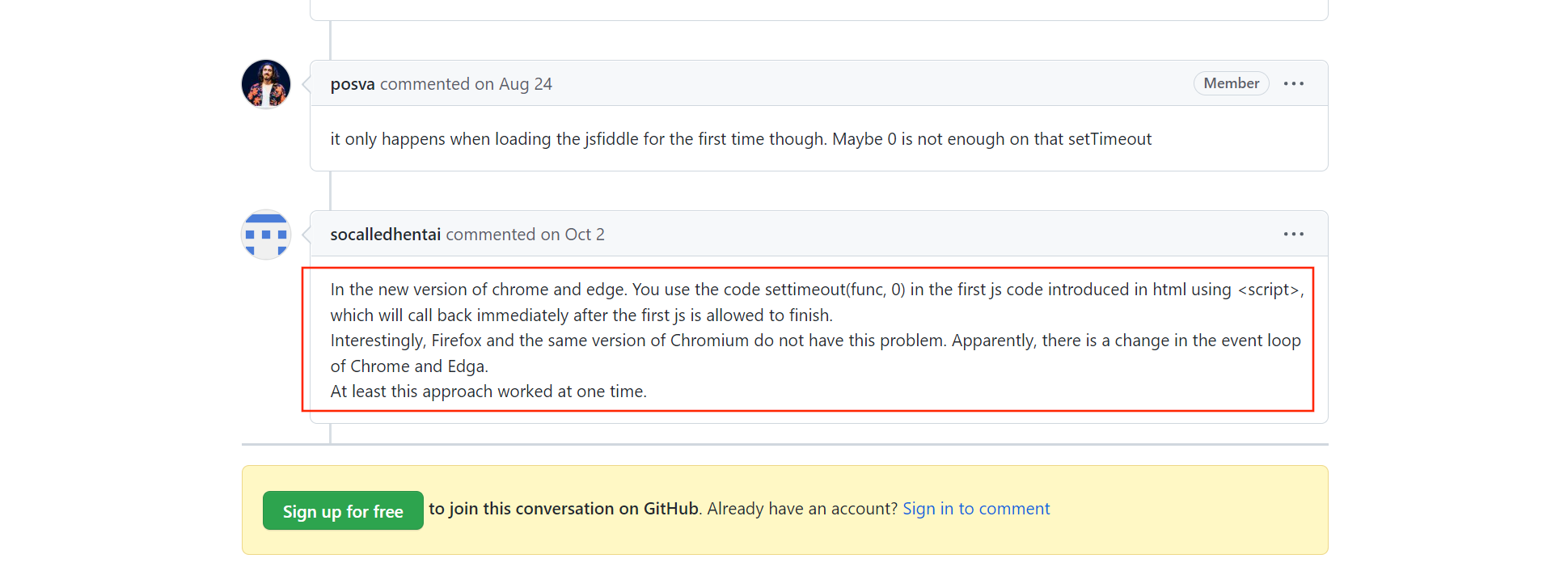Open the 'Sign in to comment' link
The image size is (1568, 567).
(976, 509)
